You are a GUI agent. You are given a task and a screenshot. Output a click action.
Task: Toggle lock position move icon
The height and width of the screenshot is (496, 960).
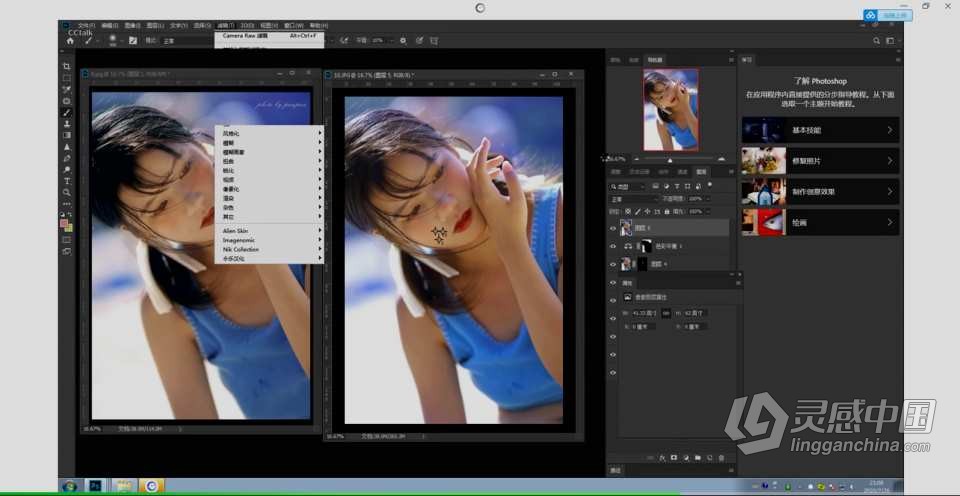[648, 211]
